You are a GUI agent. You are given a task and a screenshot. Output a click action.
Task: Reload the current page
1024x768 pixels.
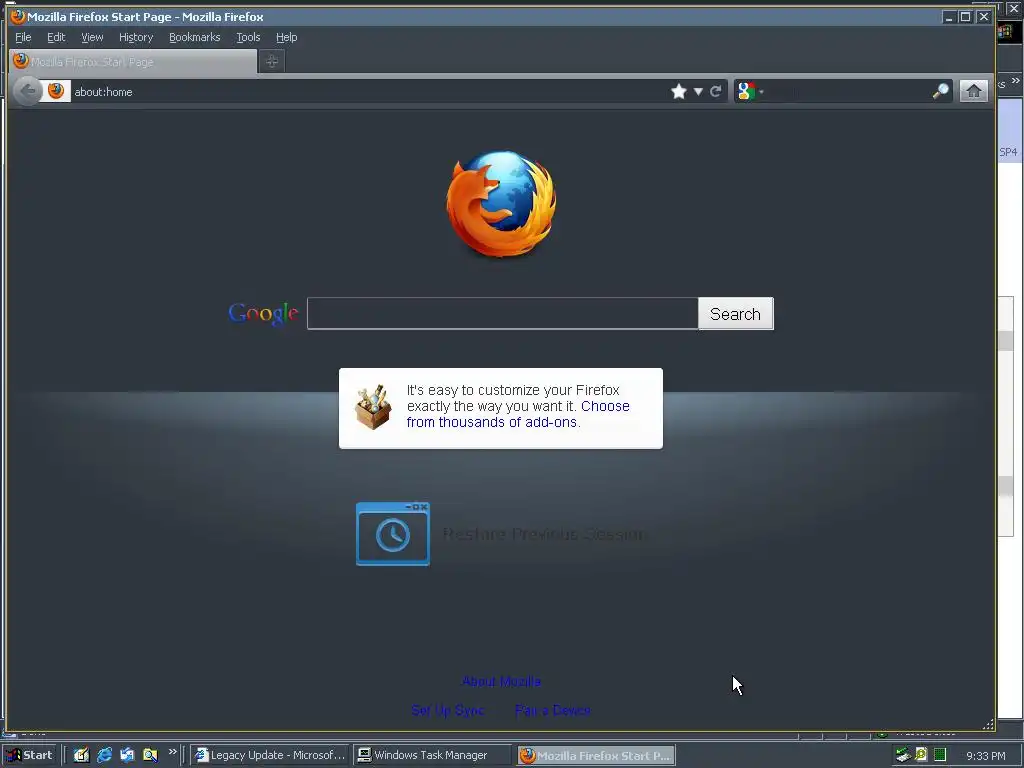click(716, 91)
